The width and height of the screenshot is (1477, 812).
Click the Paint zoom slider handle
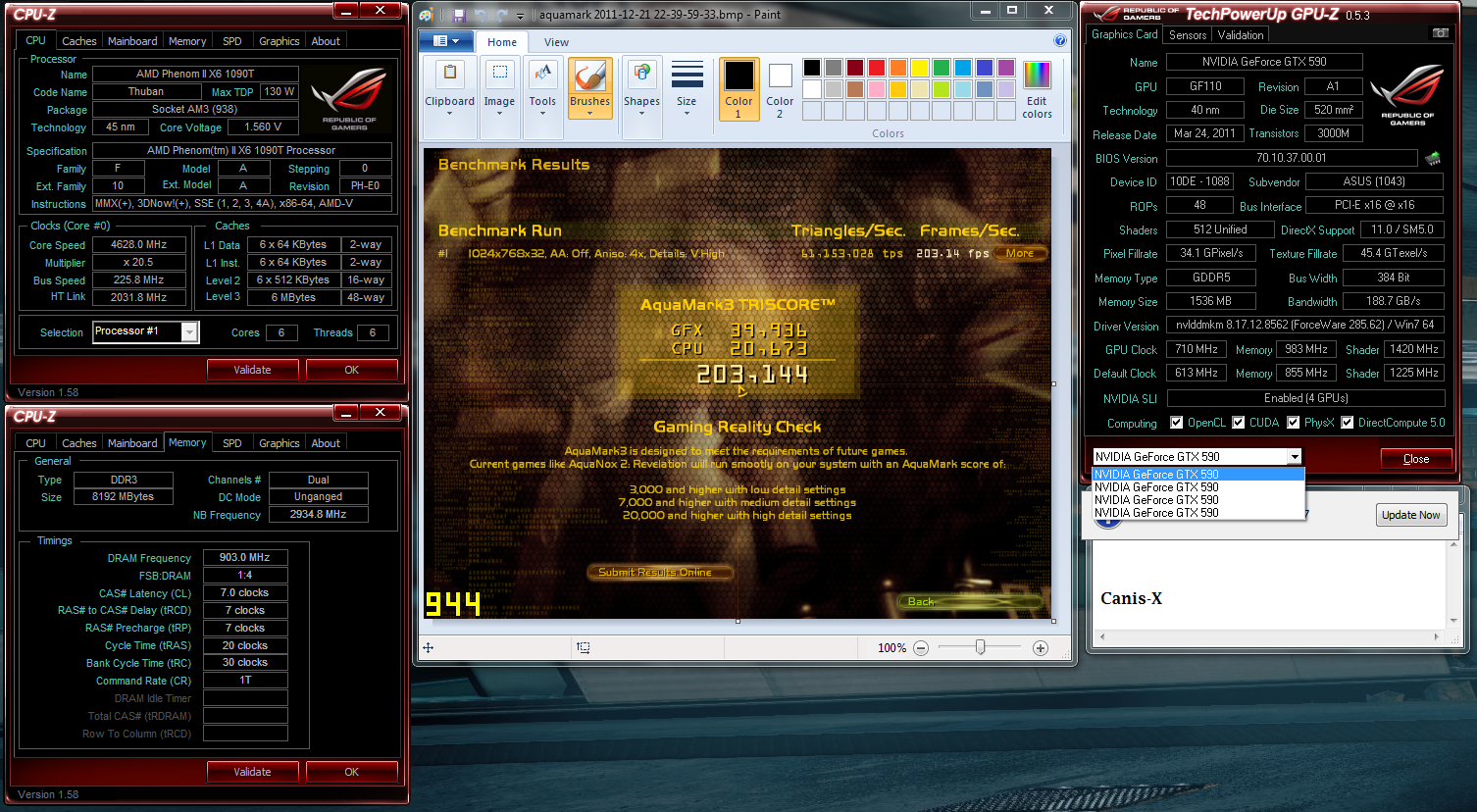[981, 647]
